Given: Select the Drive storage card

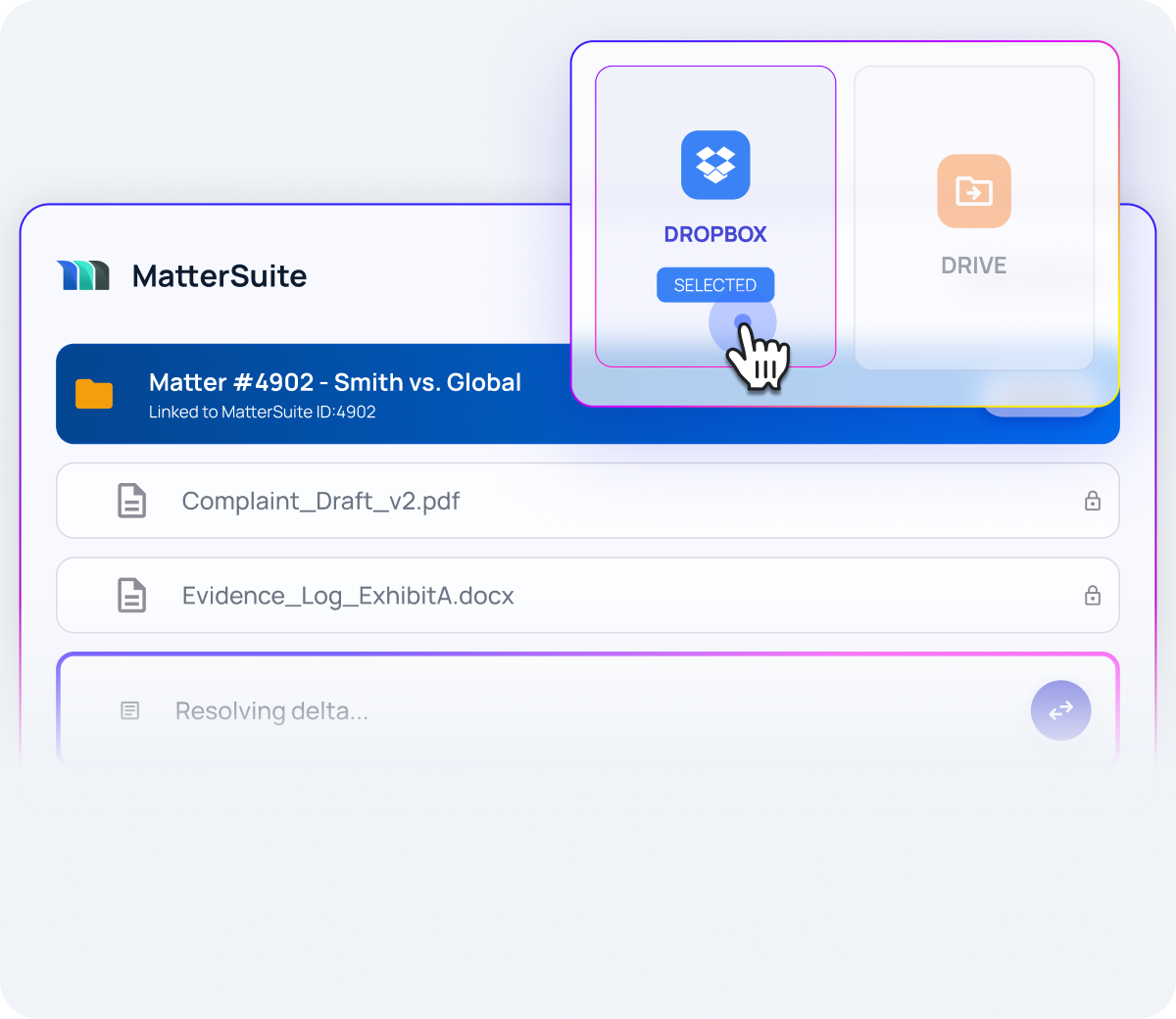Looking at the screenshot, I should pos(974,218).
